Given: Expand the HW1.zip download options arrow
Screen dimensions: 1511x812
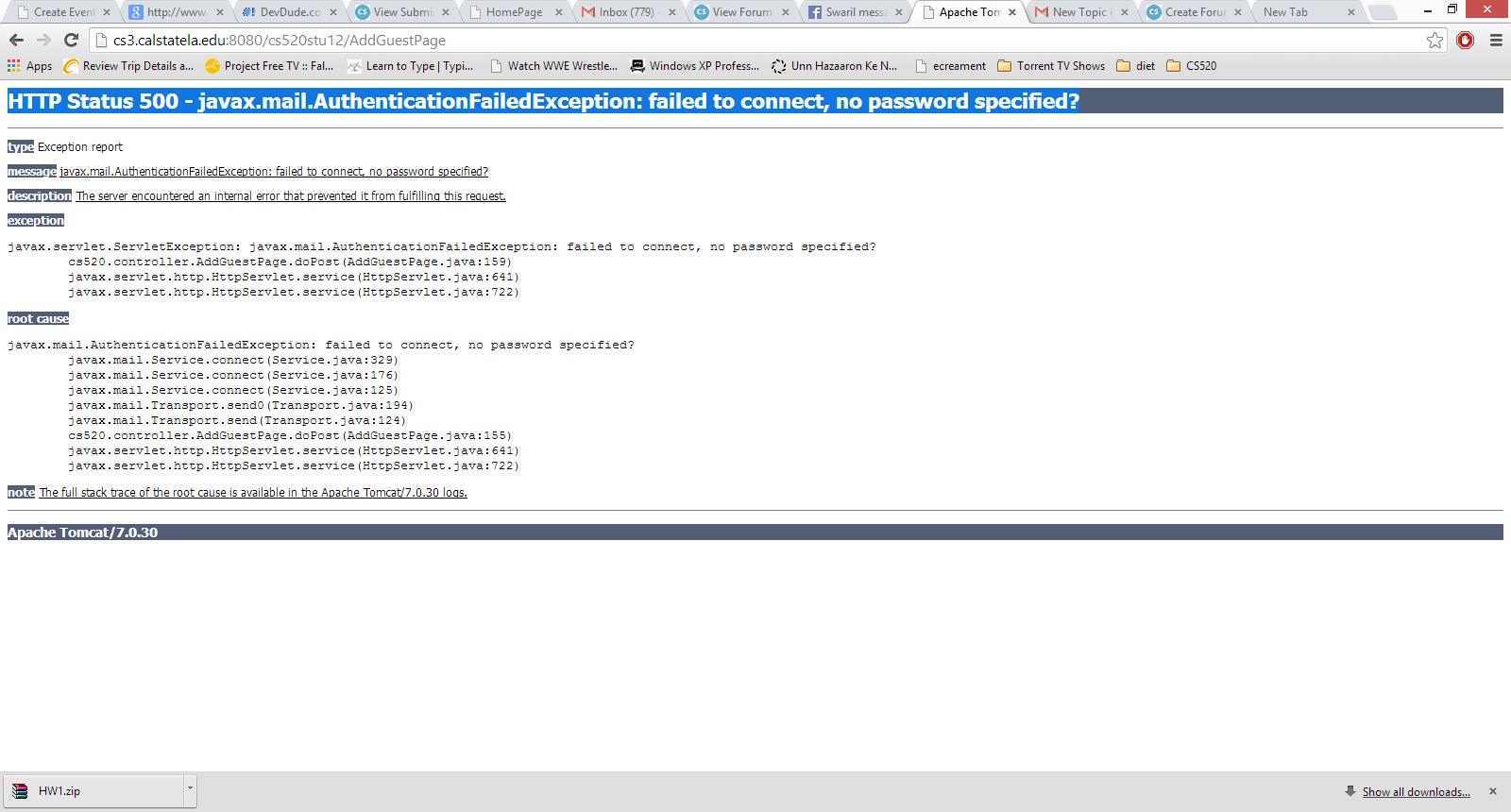Looking at the screenshot, I should point(190,787).
